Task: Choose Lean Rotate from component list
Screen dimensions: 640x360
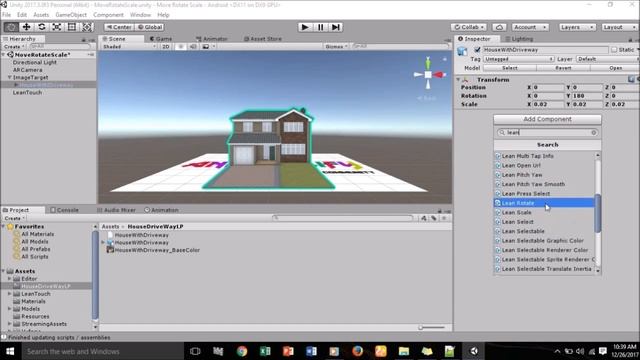Action: pos(544,203)
